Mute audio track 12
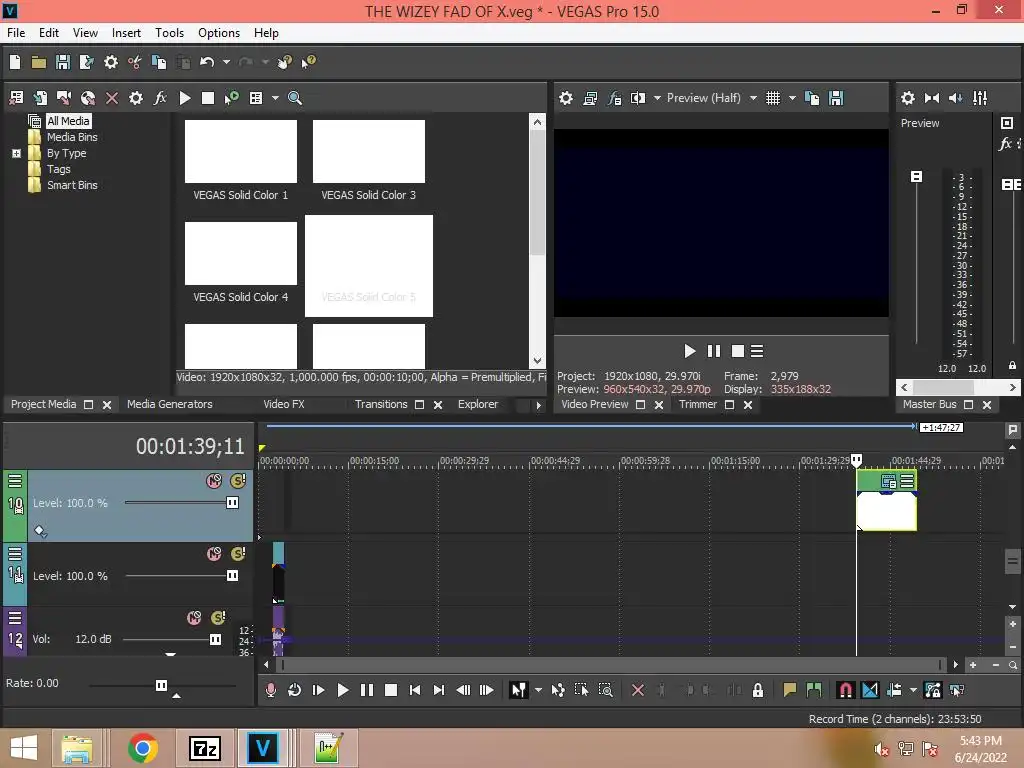The width and height of the screenshot is (1024, 768). point(194,618)
